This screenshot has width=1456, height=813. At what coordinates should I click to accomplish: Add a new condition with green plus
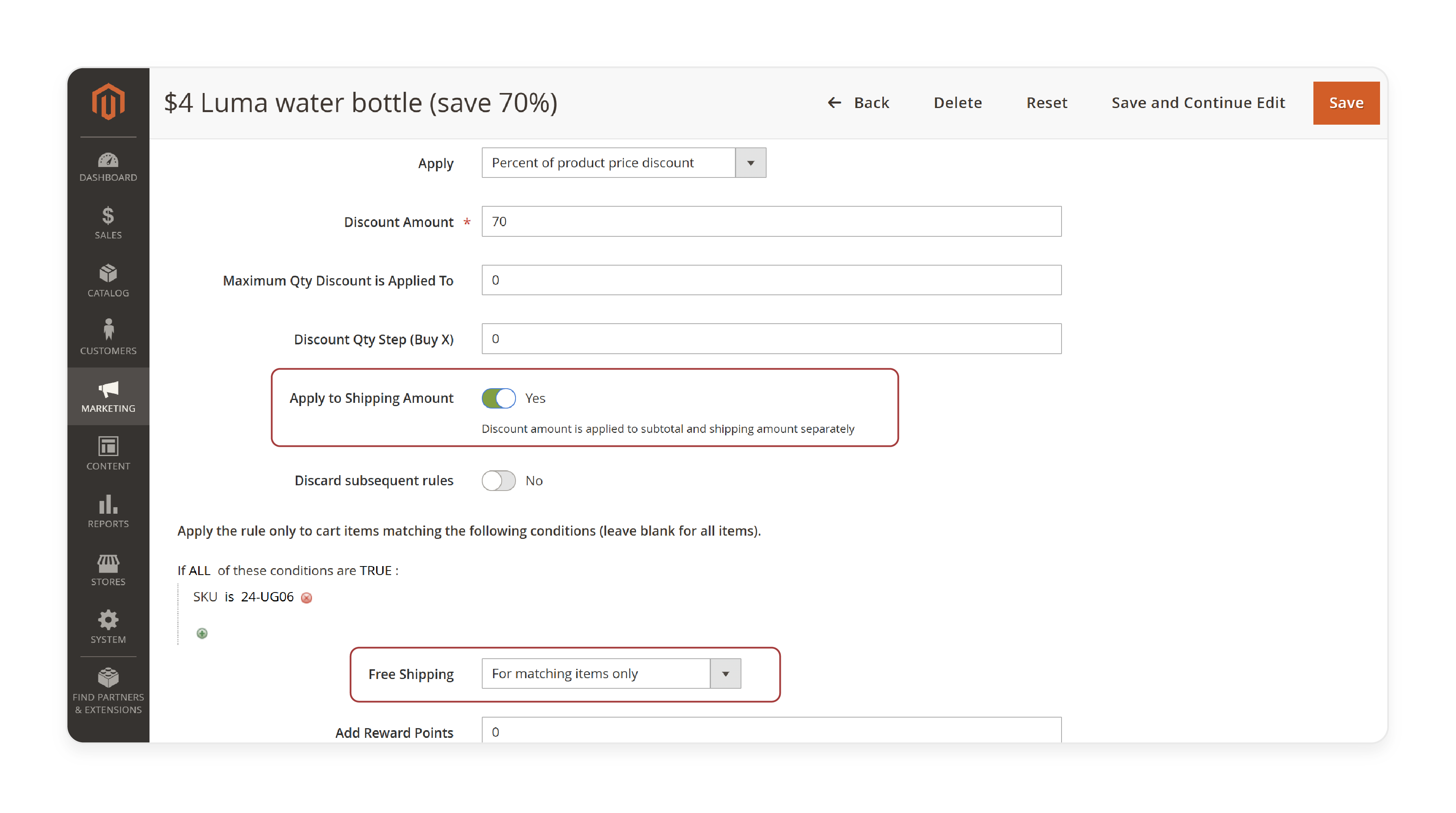(x=202, y=634)
